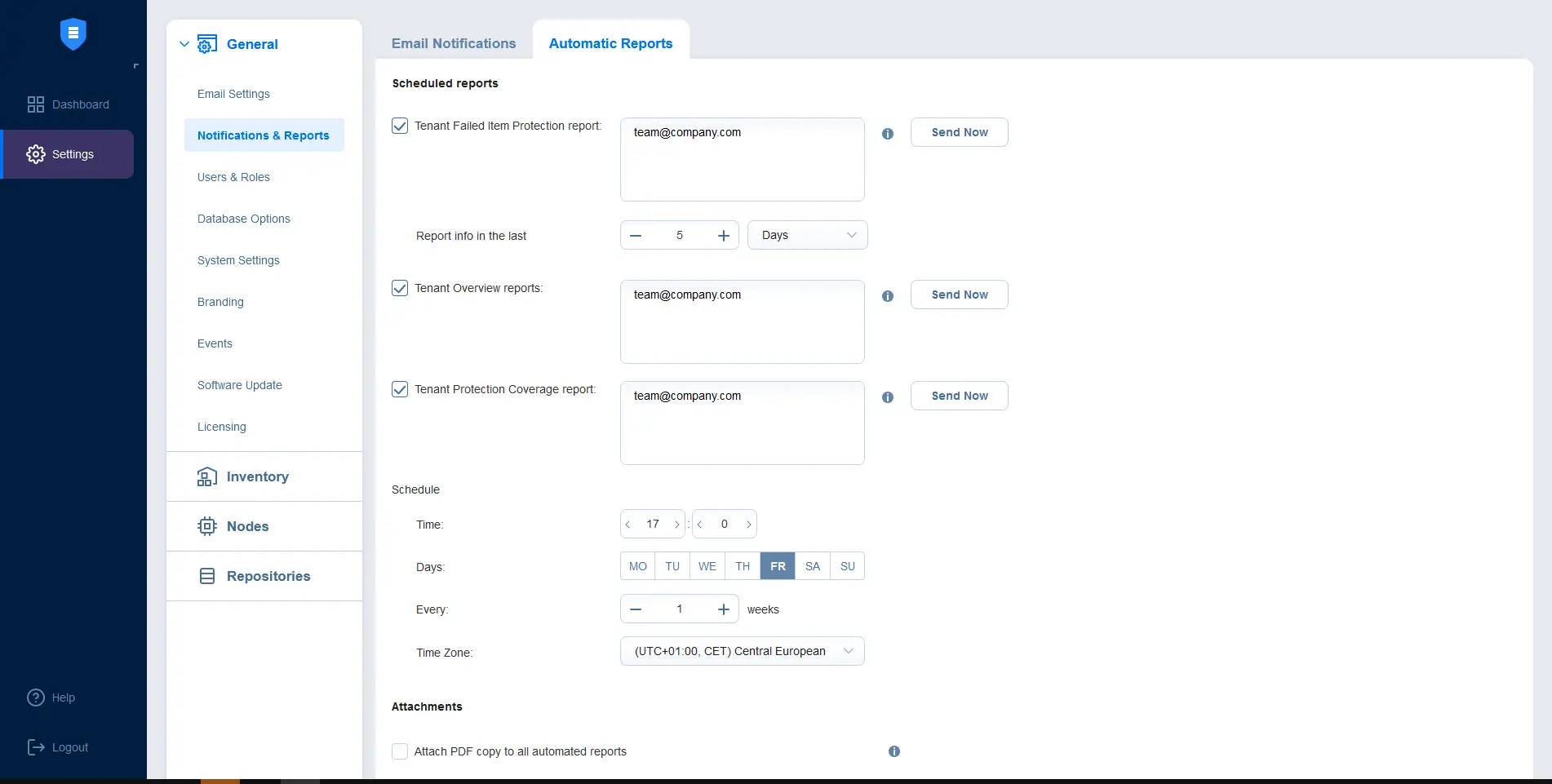Send Now for Failed Item Protection report

(x=960, y=132)
